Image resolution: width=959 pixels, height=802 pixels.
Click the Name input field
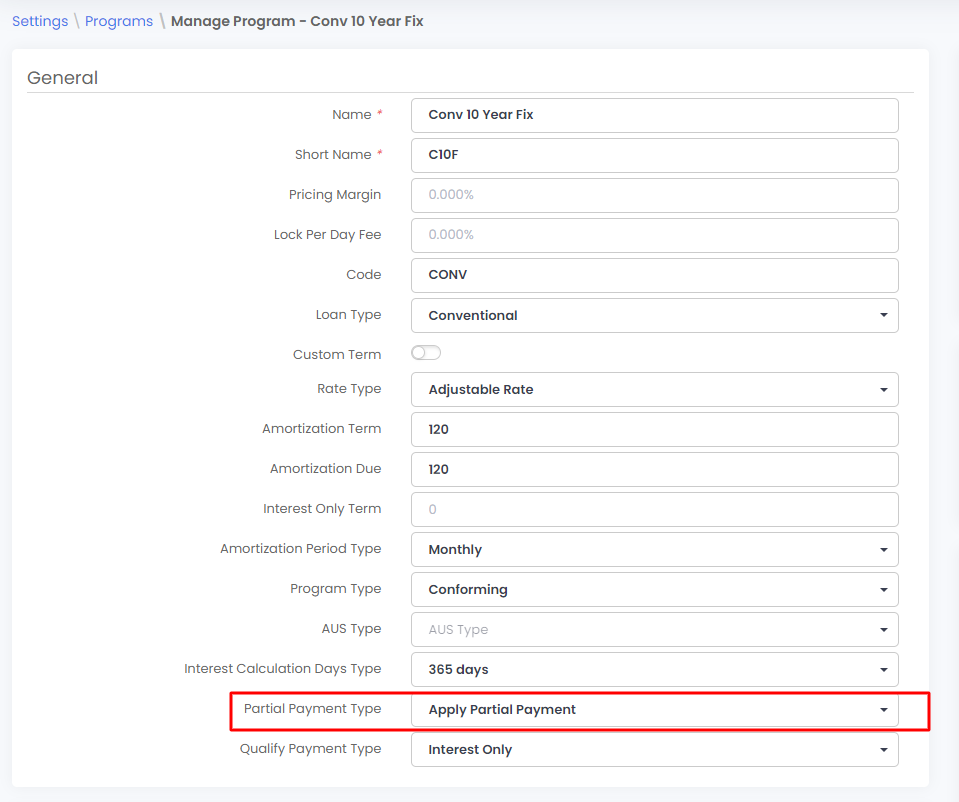(654, 115)
